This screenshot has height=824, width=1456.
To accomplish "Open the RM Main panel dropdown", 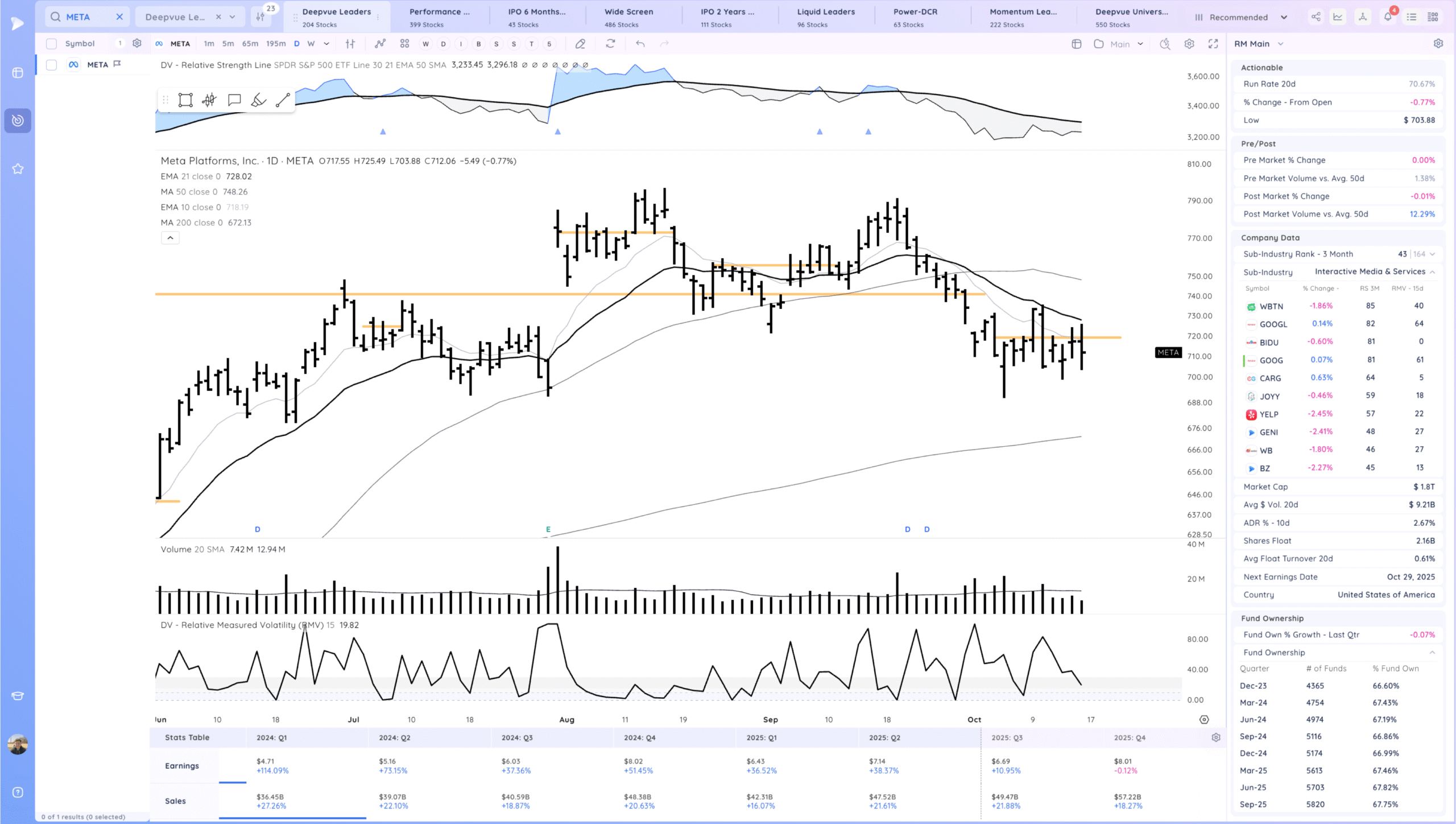I will [1281, 44].
